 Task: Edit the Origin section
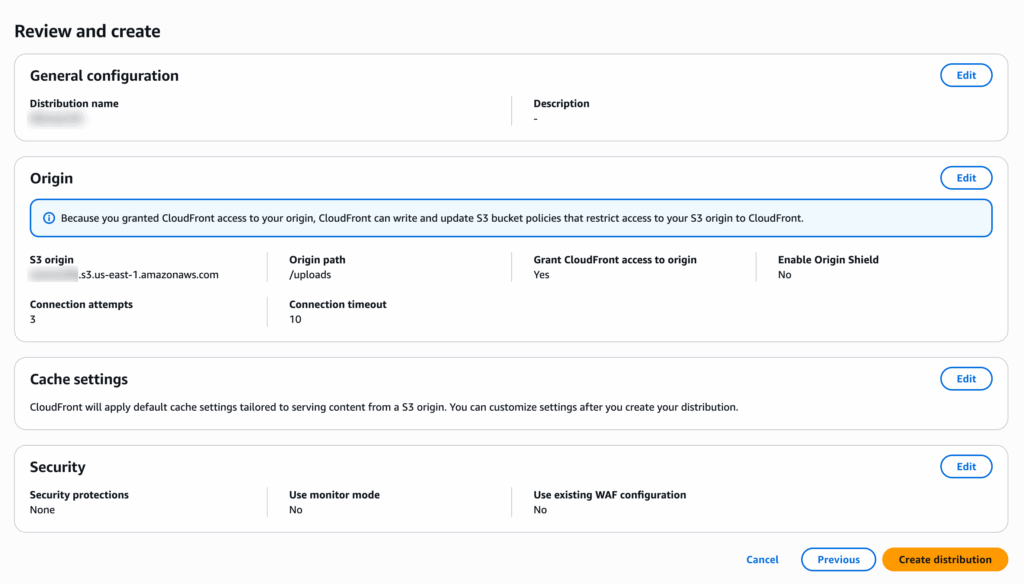pyautogui.click(x=966, y=178)
